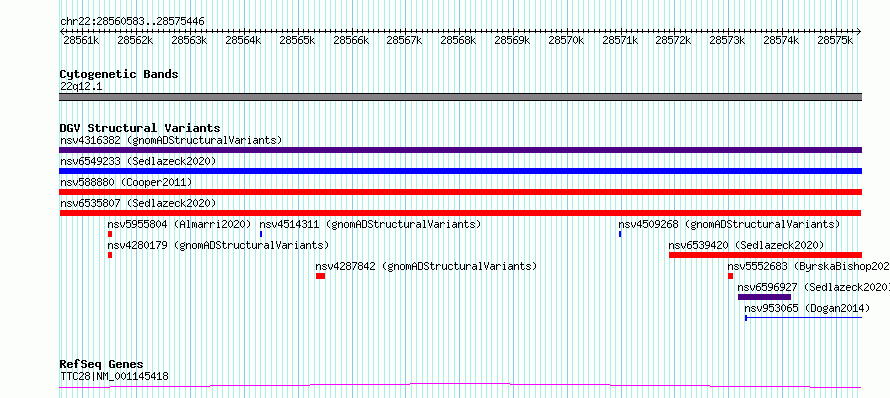The height and width of the screenshot is (398, 890).
Task: Open the nsv4514311 (gnomADStructuralVariants) label
Action: [x=370, y=224]
